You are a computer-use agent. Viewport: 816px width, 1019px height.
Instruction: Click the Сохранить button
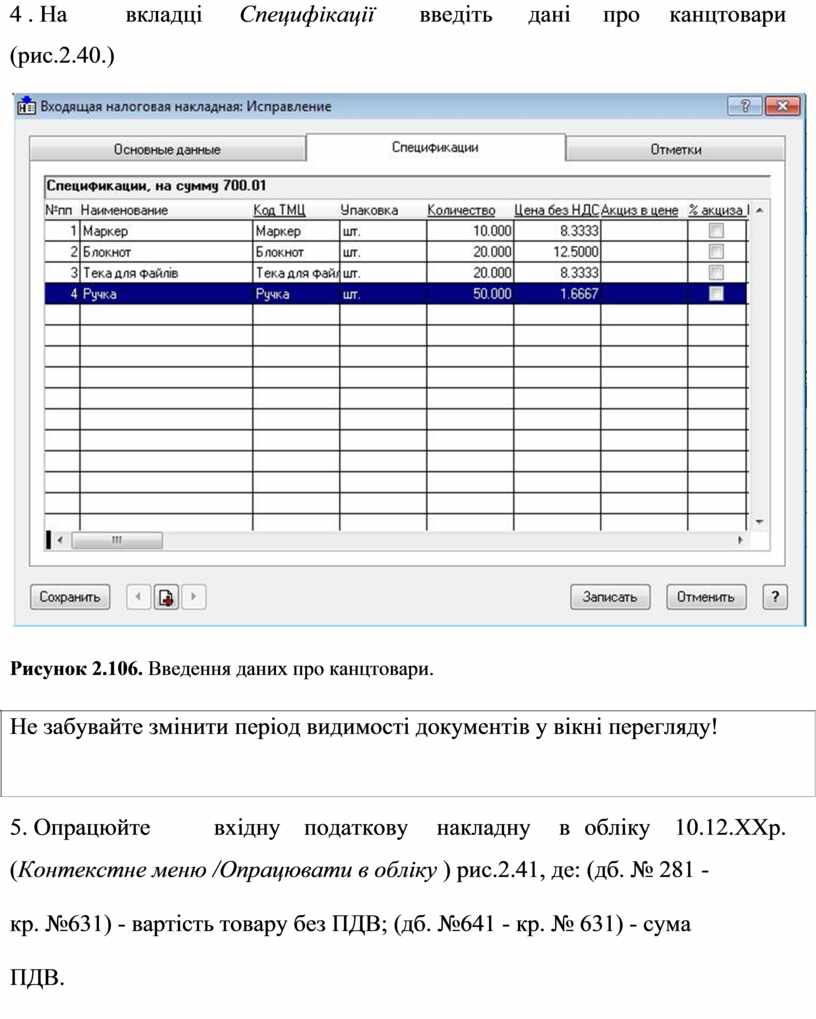(x=70, y=597)
